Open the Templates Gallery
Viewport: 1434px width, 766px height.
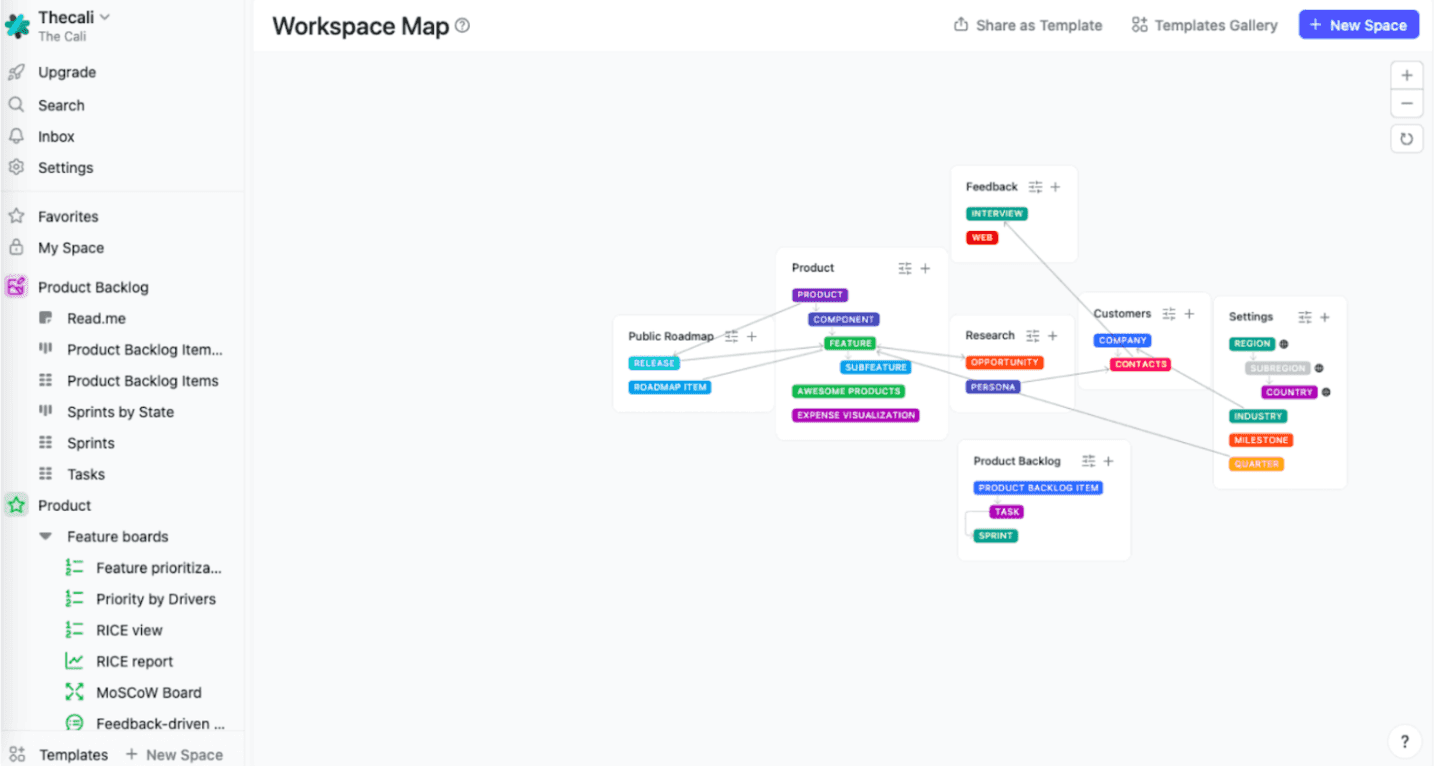[1204, 25]
